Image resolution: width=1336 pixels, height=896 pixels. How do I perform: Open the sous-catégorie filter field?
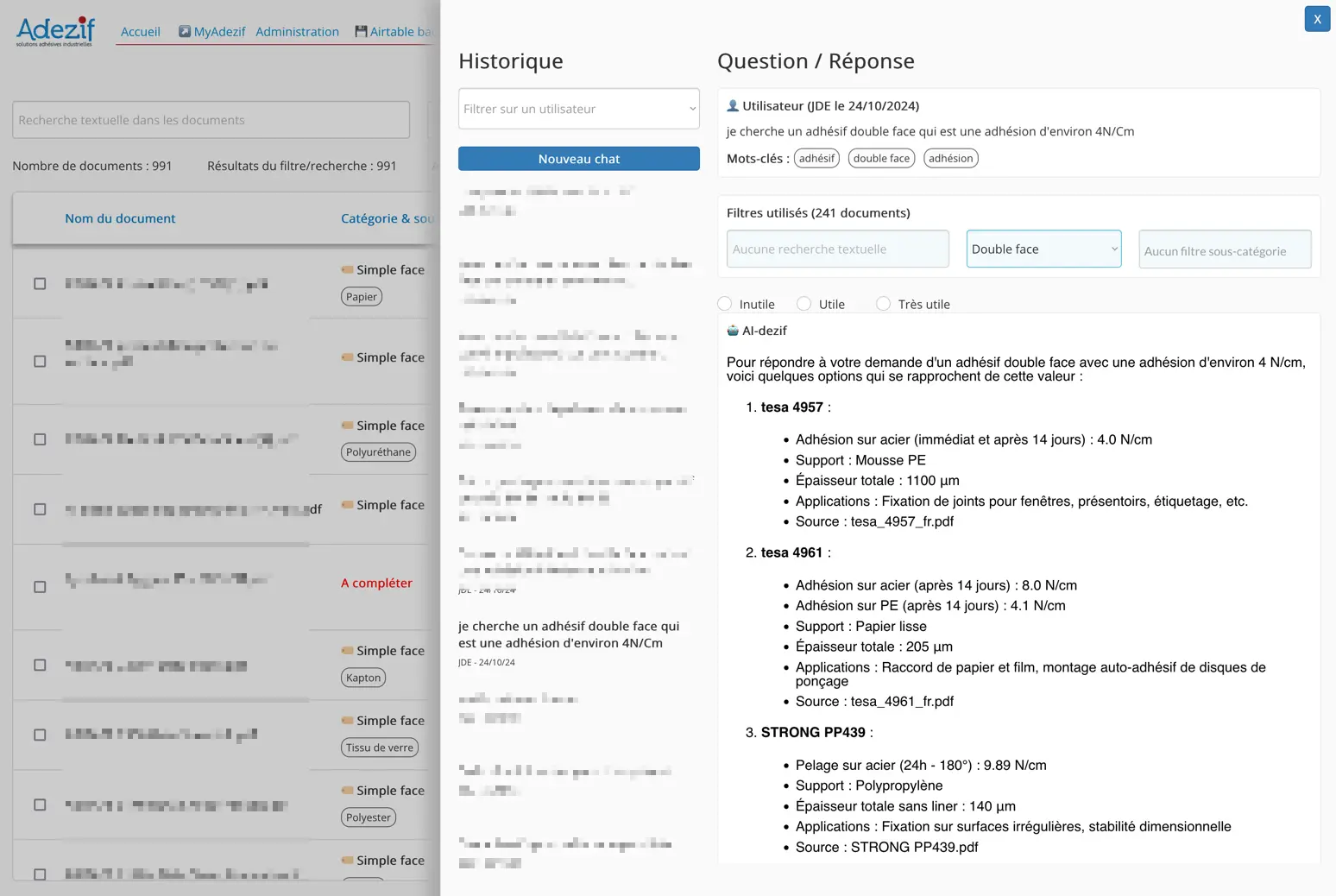click(x=1224, y=251)
